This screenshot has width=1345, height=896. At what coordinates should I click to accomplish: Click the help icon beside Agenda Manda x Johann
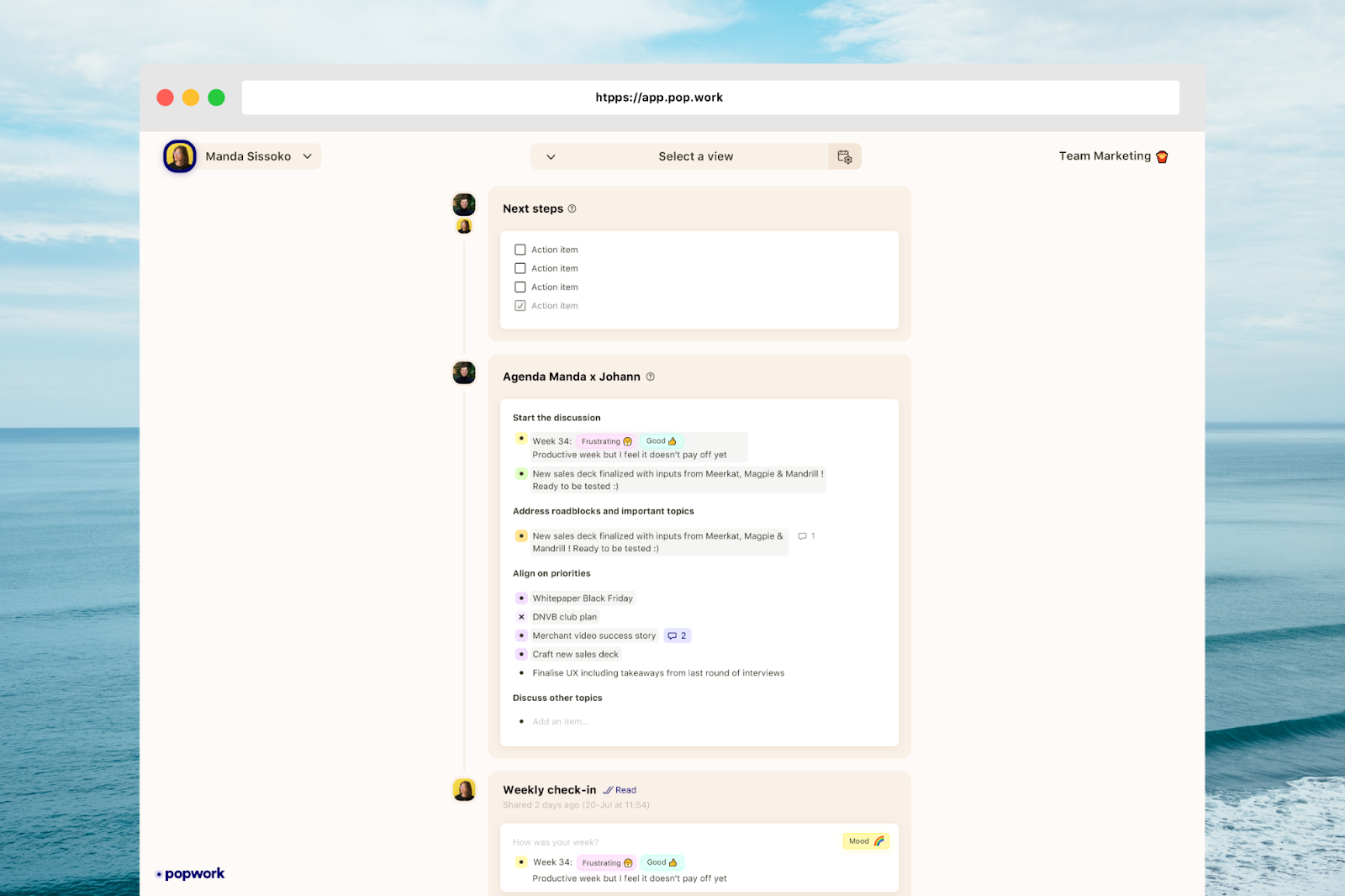pos(650,377)
